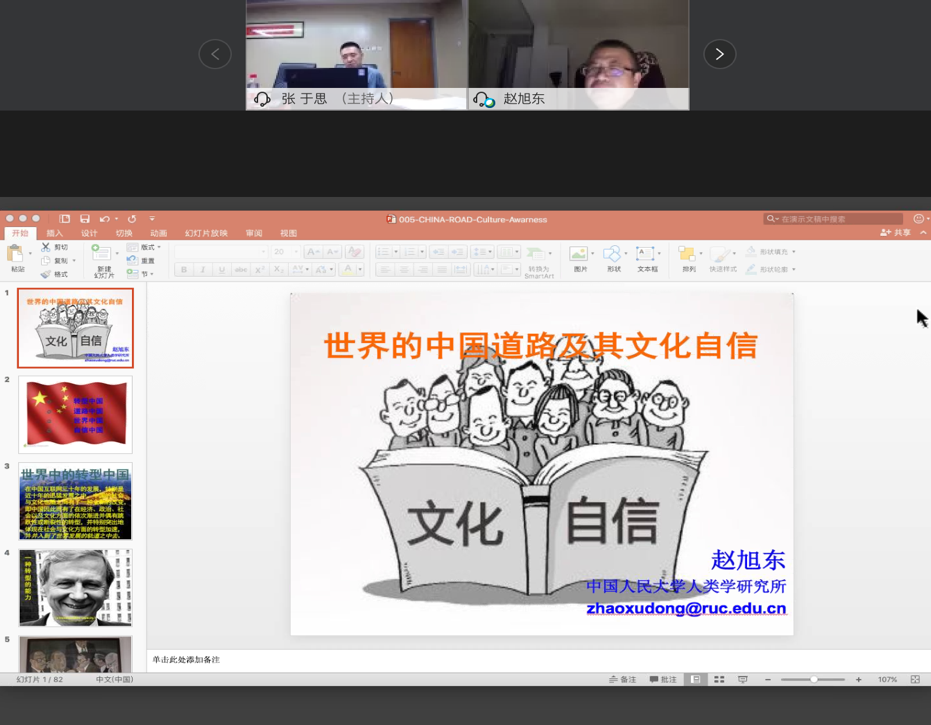The image size is (931, 725).
Task: Click the Text Box (文本框) icon
Action: [x=646, y=255]
